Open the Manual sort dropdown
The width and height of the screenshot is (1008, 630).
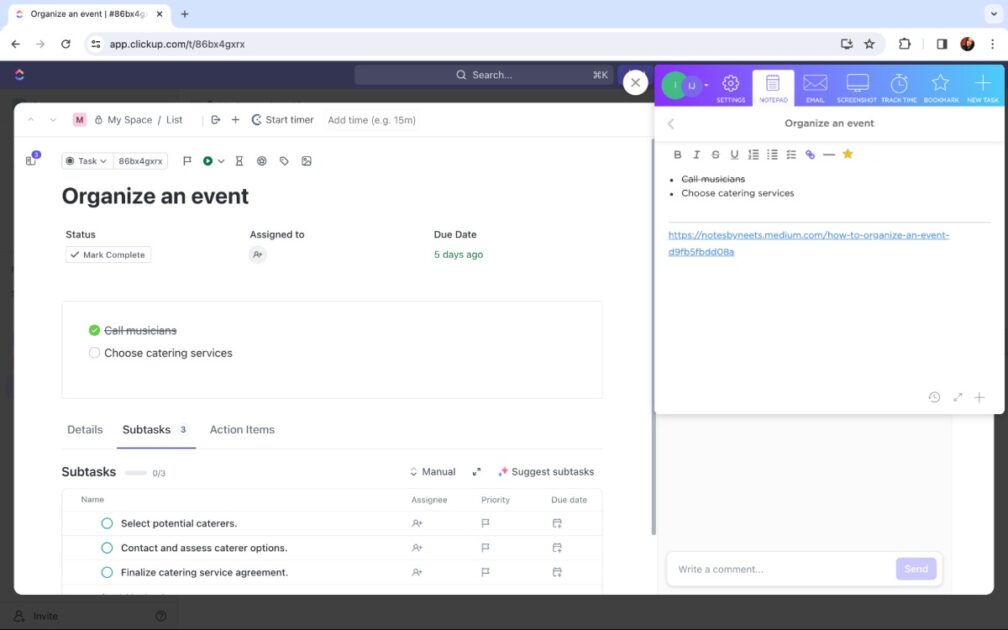point(434,471)
